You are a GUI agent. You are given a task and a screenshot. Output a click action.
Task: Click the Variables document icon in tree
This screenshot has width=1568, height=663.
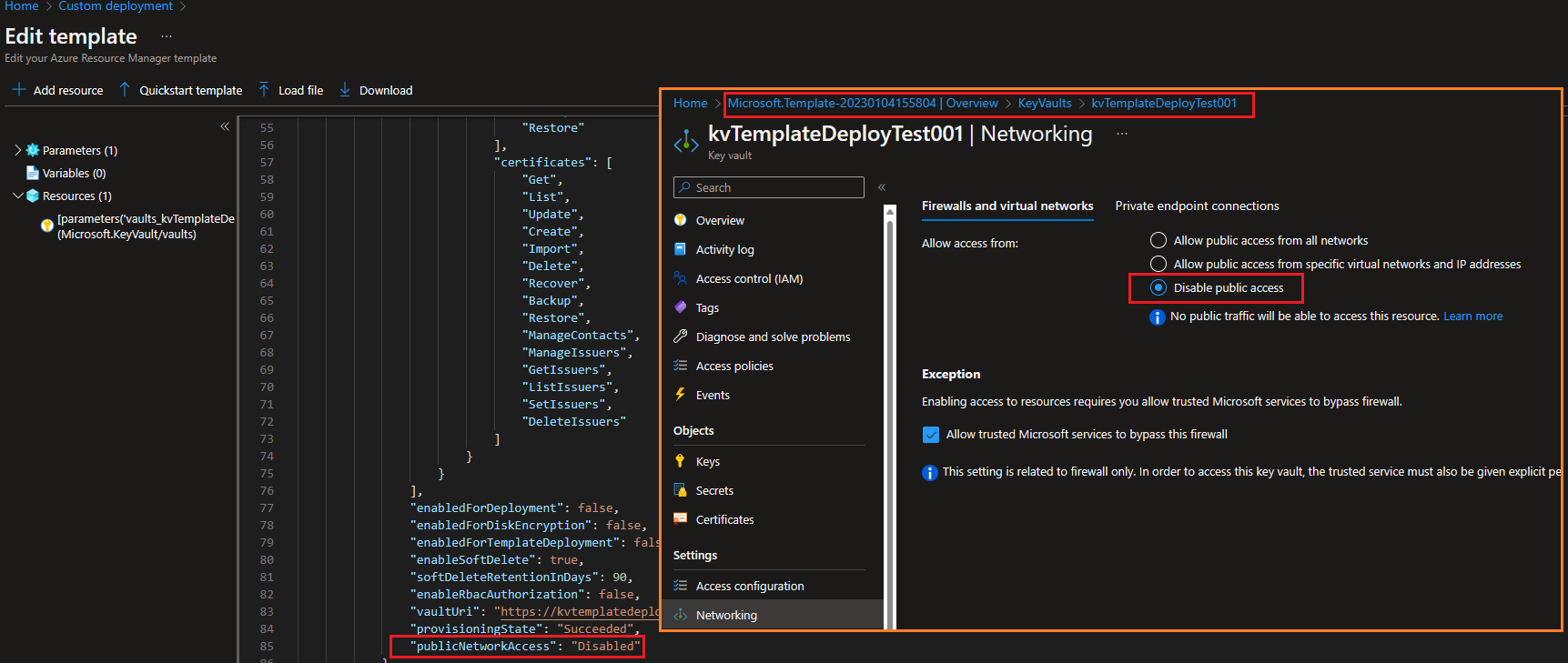pos(33,173)
